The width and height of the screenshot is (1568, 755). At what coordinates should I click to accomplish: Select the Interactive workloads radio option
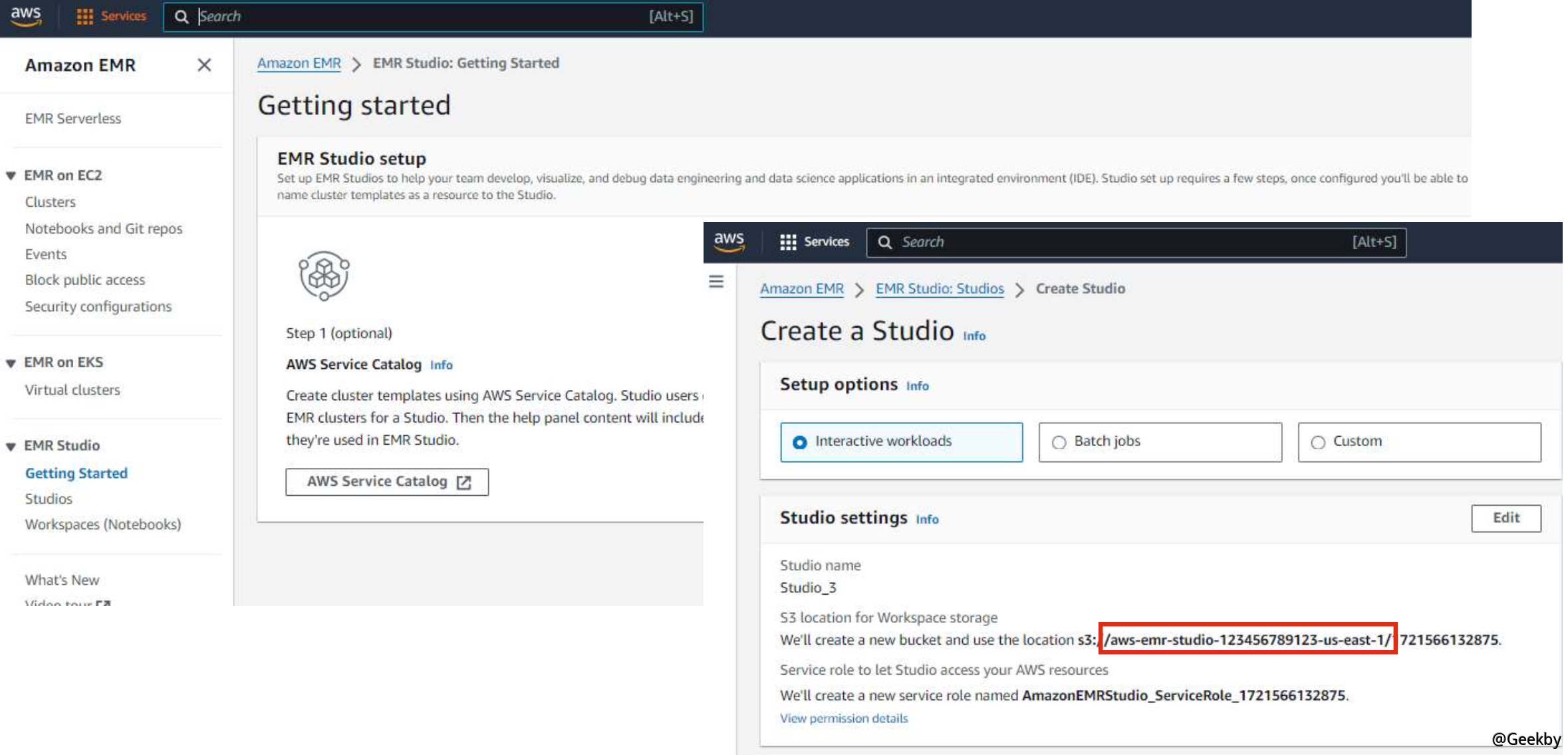[800, 442]
